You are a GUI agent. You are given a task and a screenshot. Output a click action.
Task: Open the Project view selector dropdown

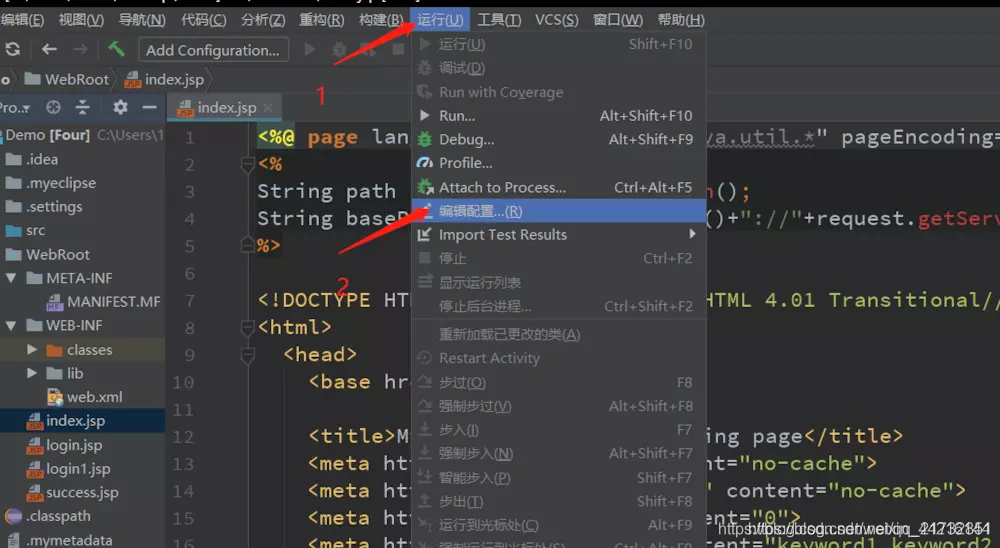(x=15, y=107)
